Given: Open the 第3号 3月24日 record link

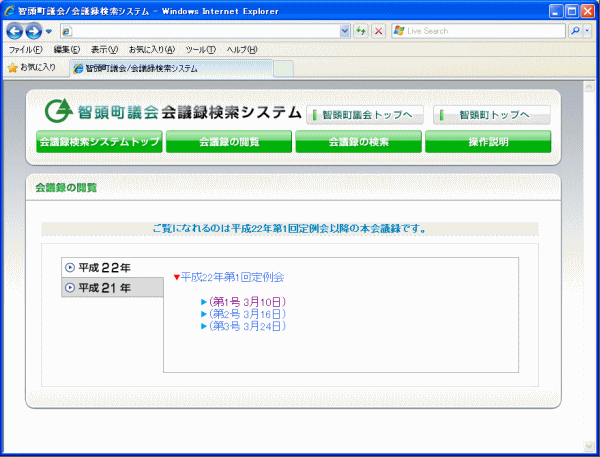Looking at the screenshot, I should [x=247, y=326].
